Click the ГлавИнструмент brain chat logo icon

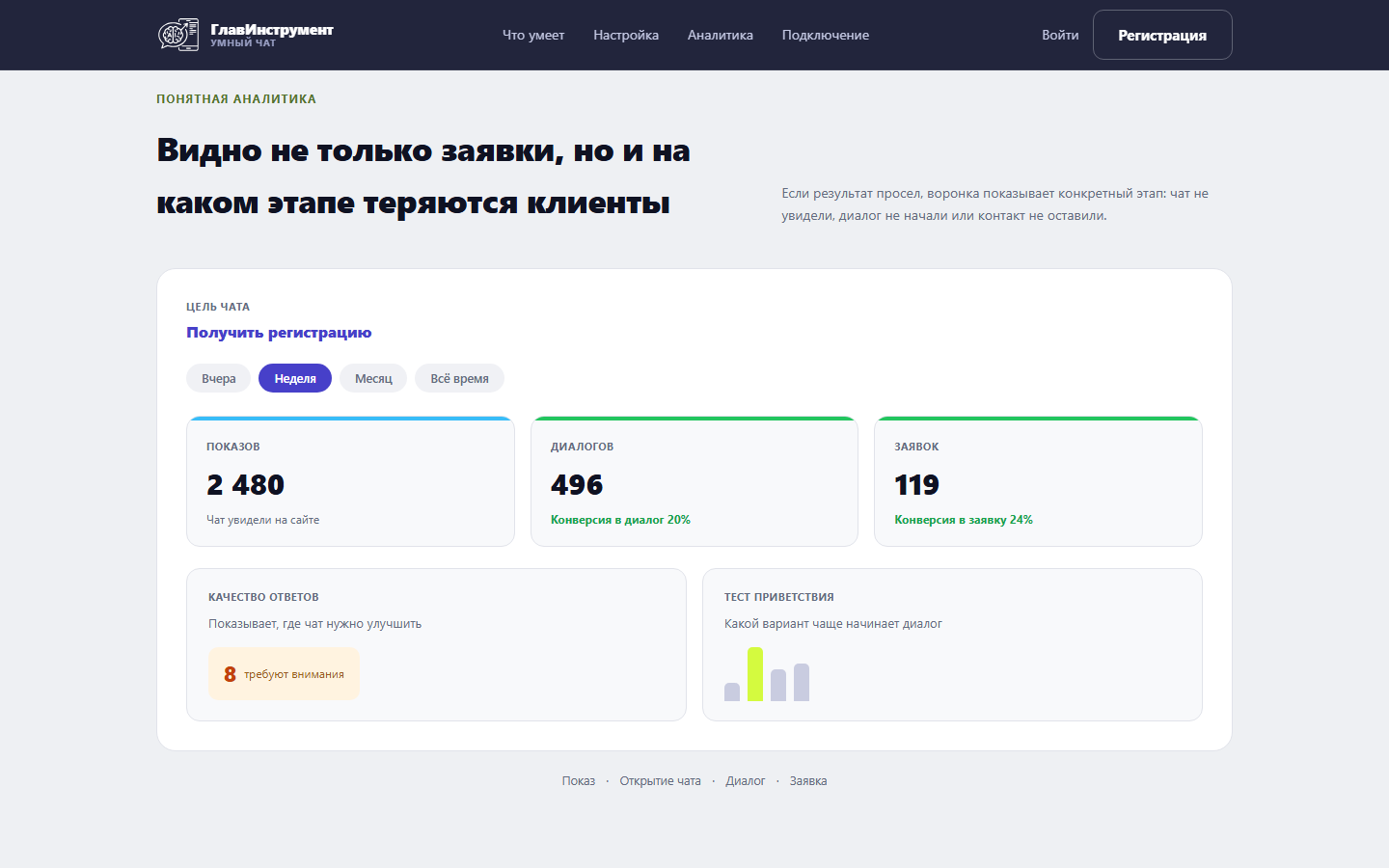coord(178,35)
